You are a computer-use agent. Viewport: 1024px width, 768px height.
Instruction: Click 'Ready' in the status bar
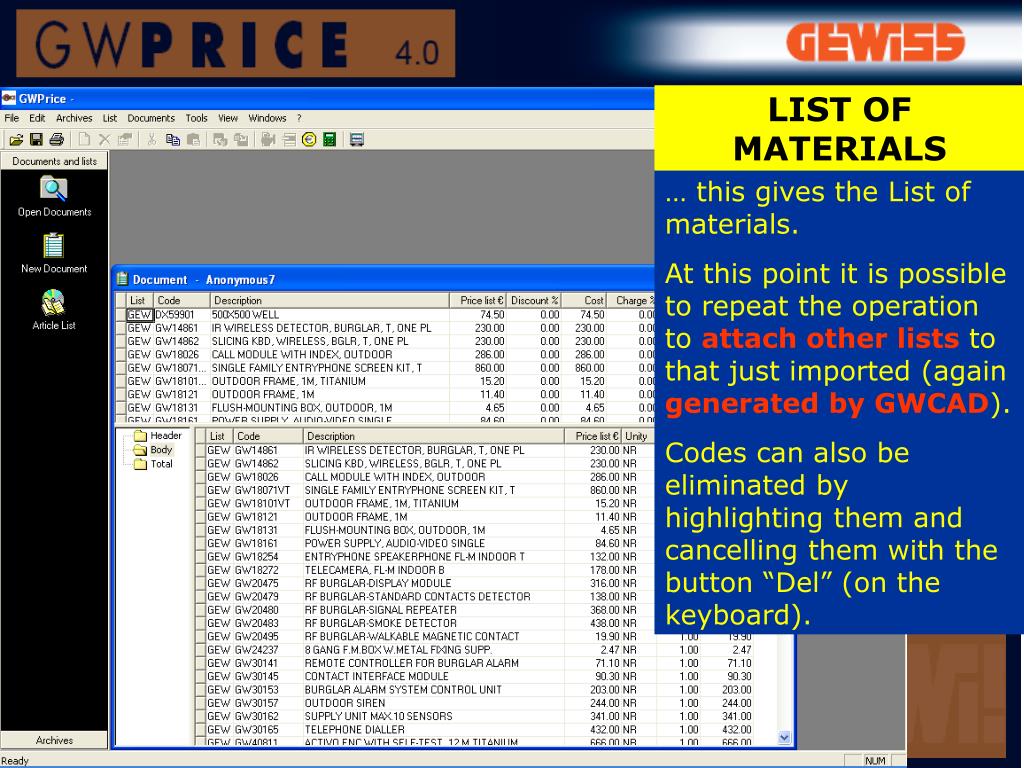coord(15,761)
